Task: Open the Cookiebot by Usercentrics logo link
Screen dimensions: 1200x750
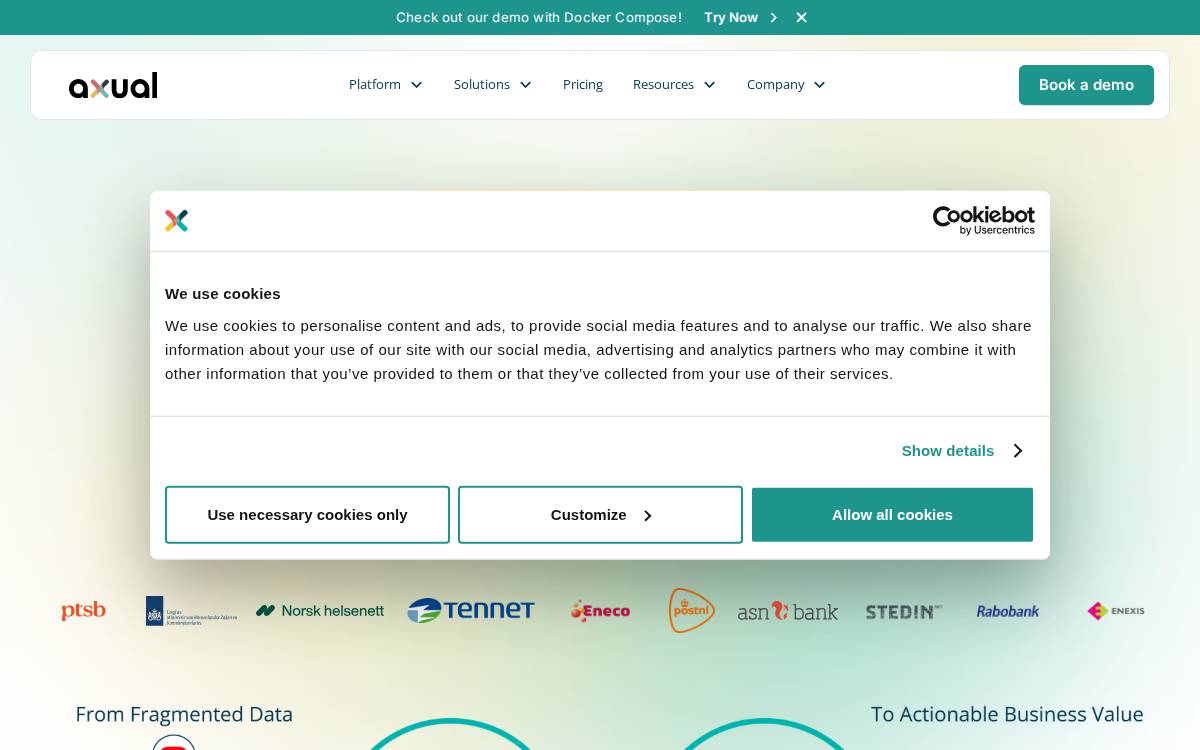Action: [x=984, y=221]
